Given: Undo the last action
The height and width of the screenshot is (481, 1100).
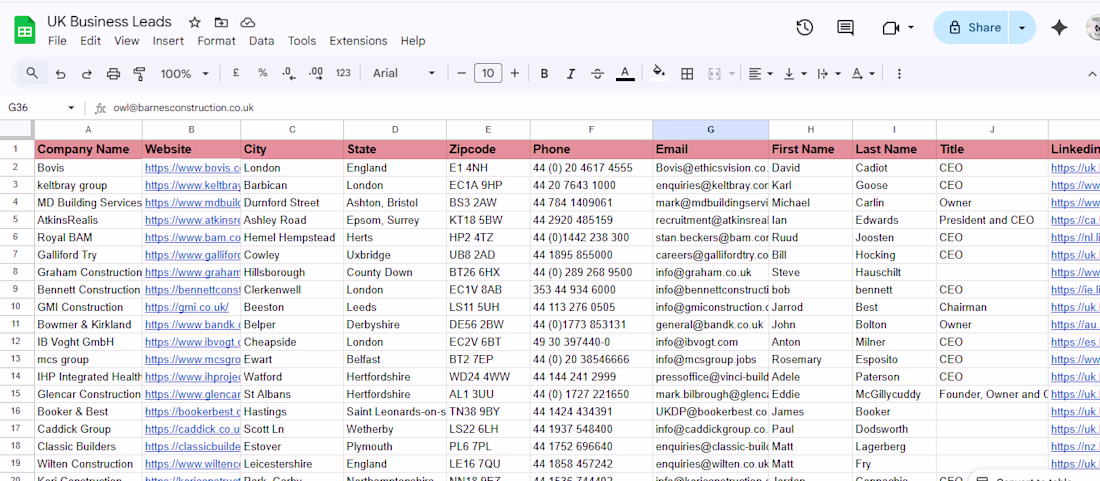Looking at the screenshot, I should pos(60,74).
